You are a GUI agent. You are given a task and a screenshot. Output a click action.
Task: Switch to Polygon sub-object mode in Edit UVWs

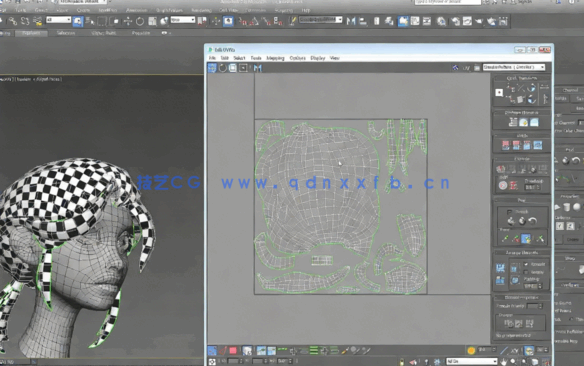(233, 350)
